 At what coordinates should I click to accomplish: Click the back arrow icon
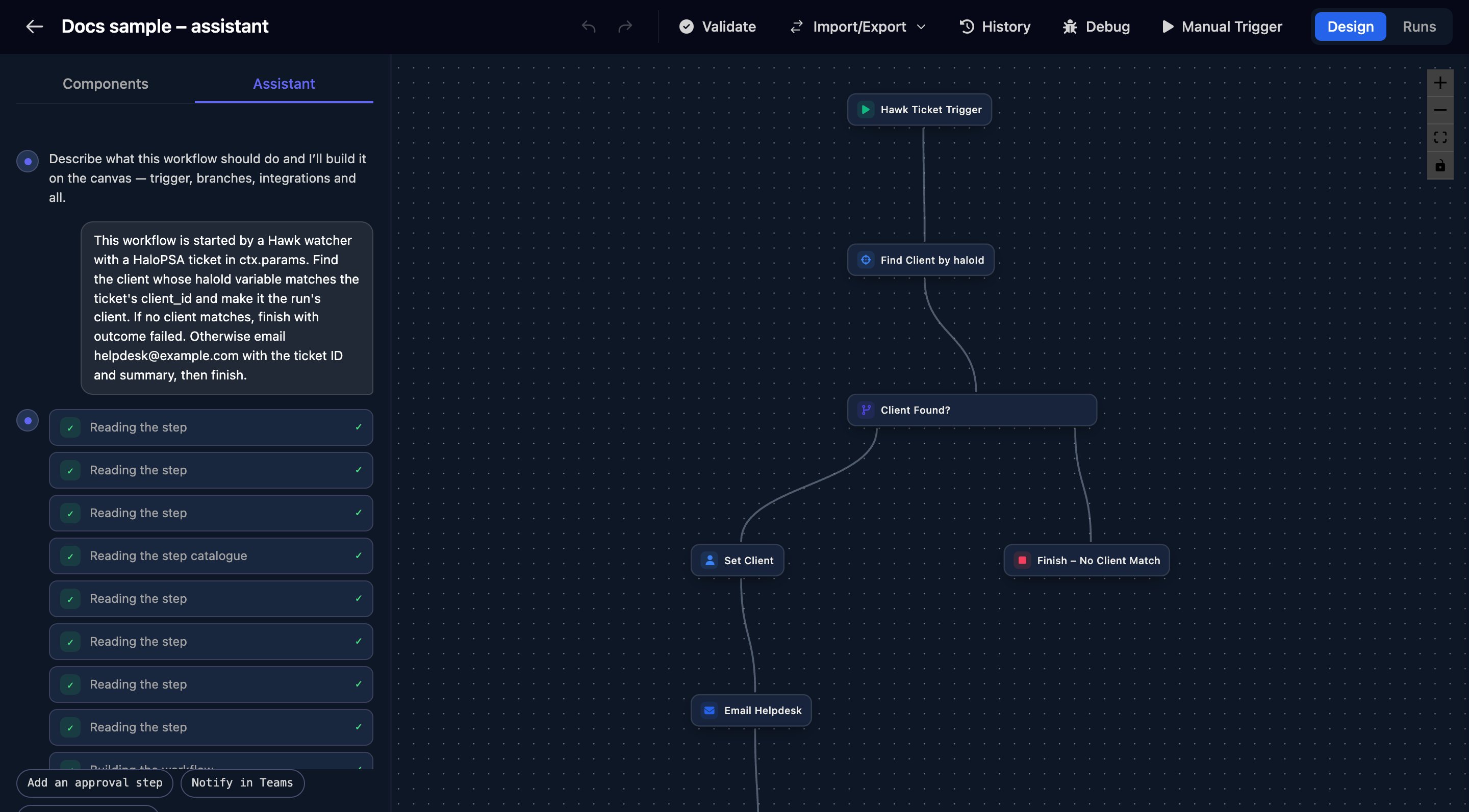(x=35, y=26)
